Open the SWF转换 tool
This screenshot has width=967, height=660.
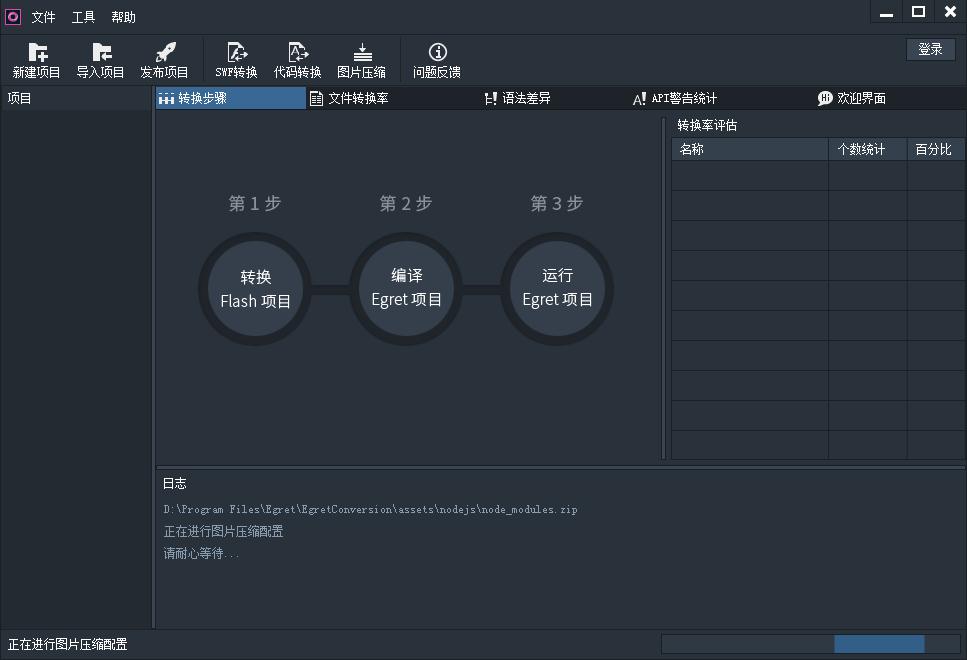tap(236, 60)
